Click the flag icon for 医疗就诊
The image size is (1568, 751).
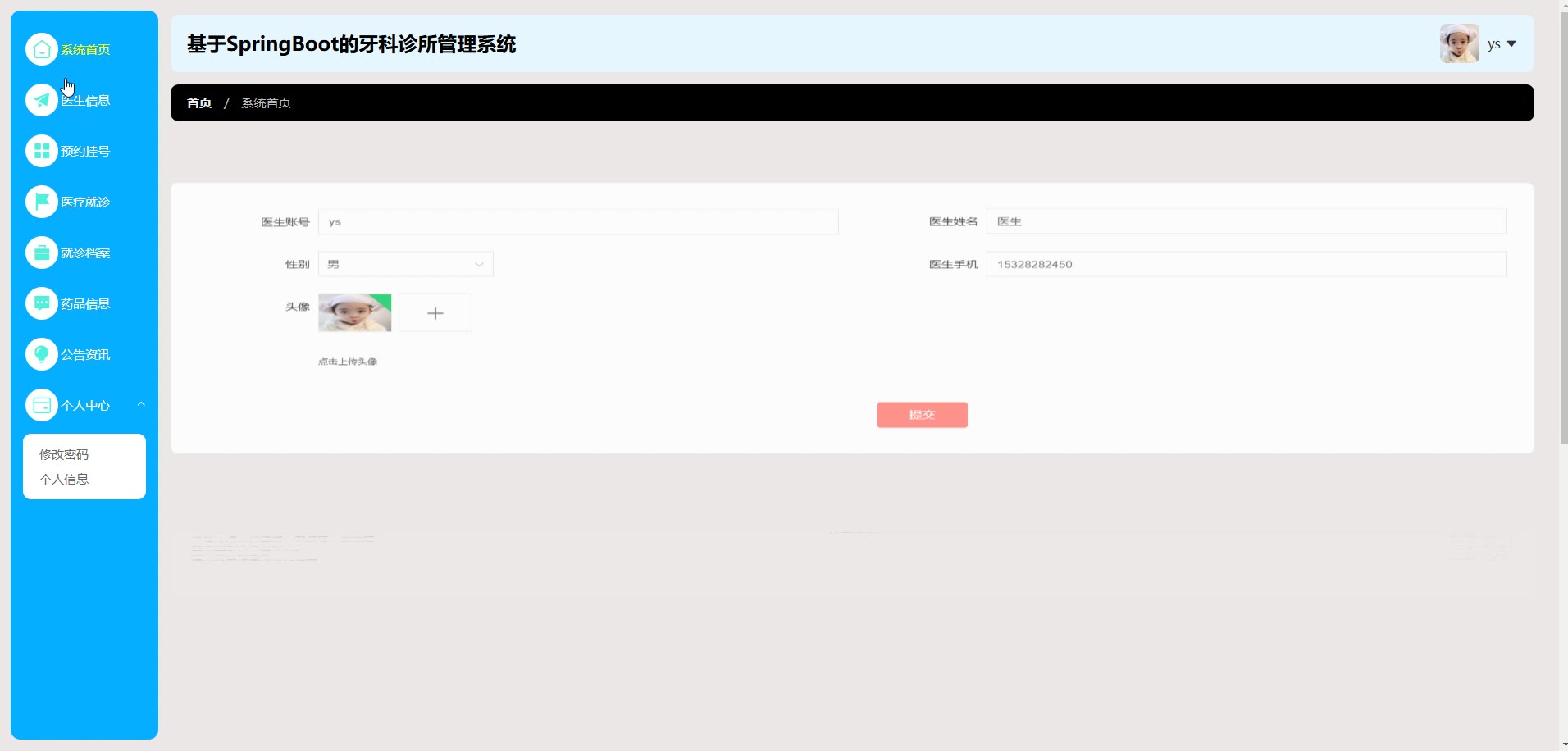[x=41, y=202]
